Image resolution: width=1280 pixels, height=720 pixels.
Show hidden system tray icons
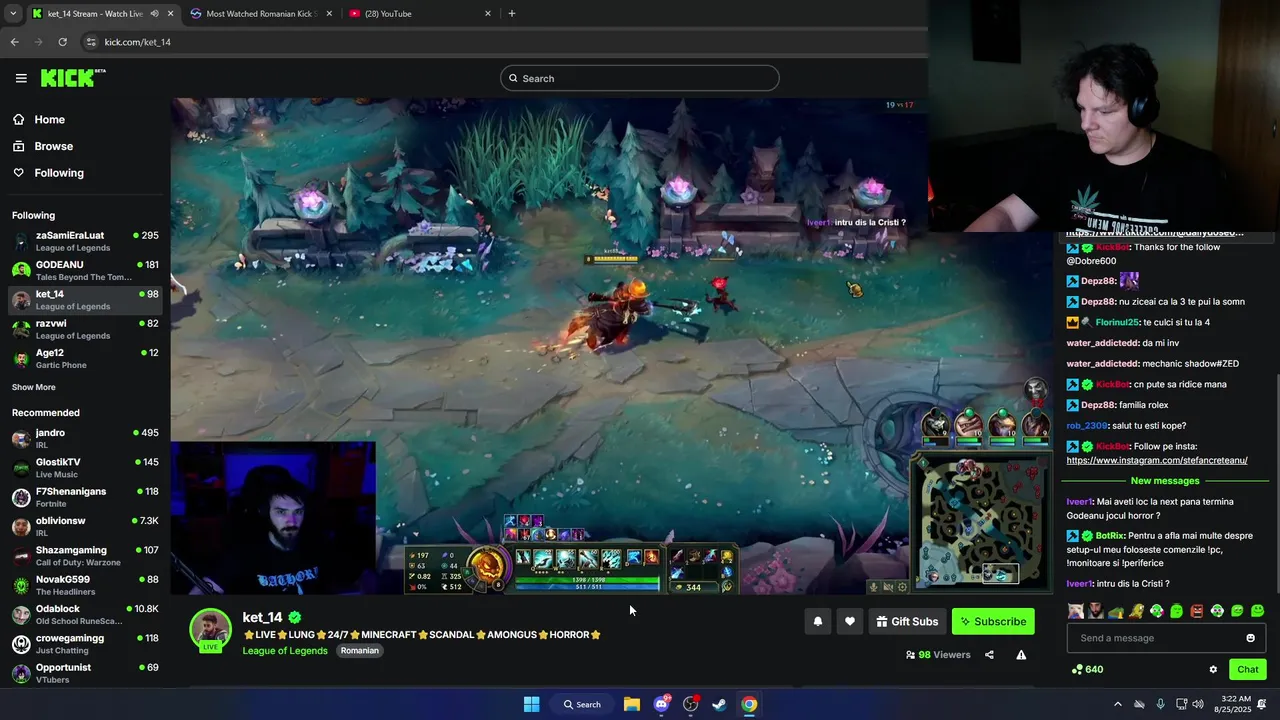[x=1117, y=704]
